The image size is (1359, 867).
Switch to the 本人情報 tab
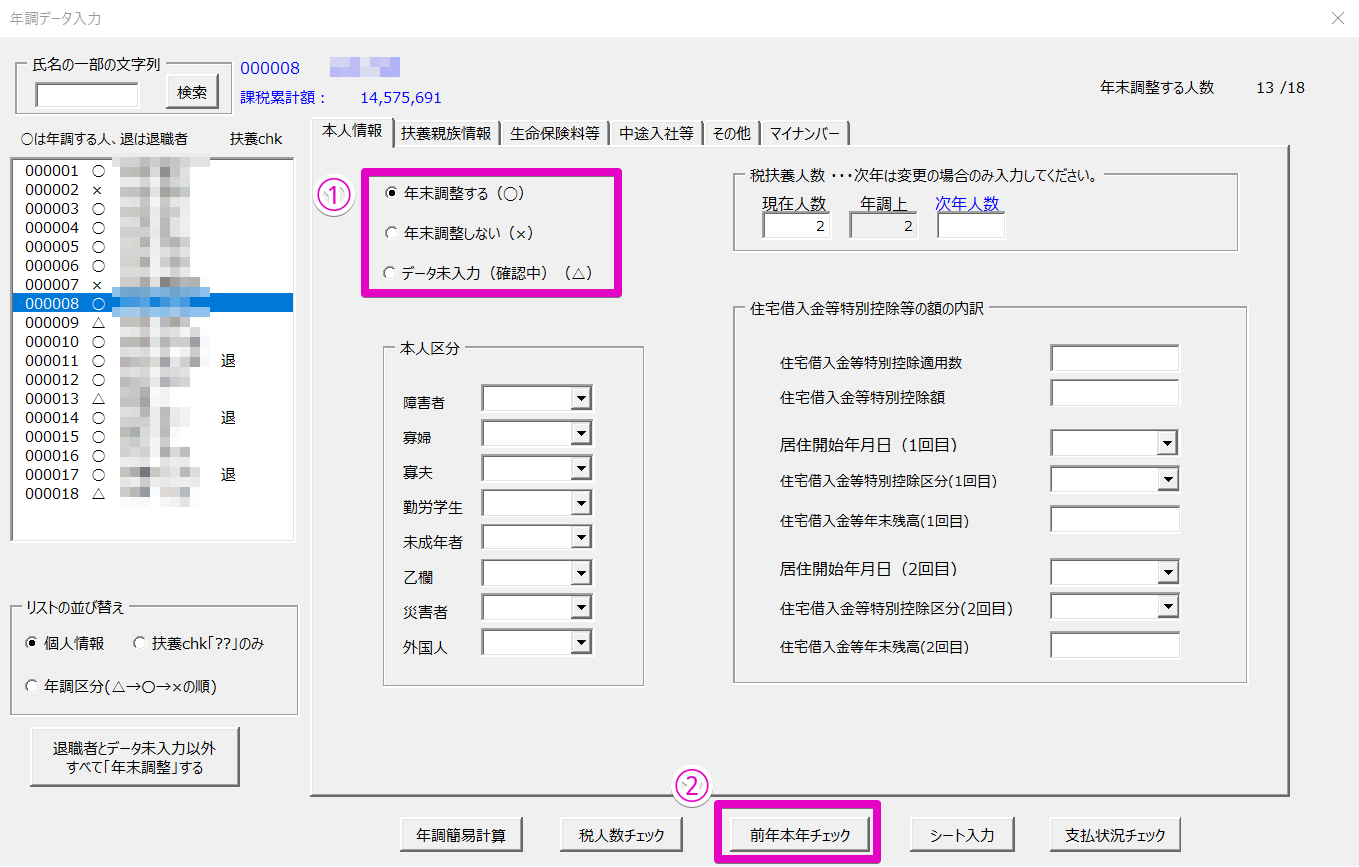[x=352, y=131]
